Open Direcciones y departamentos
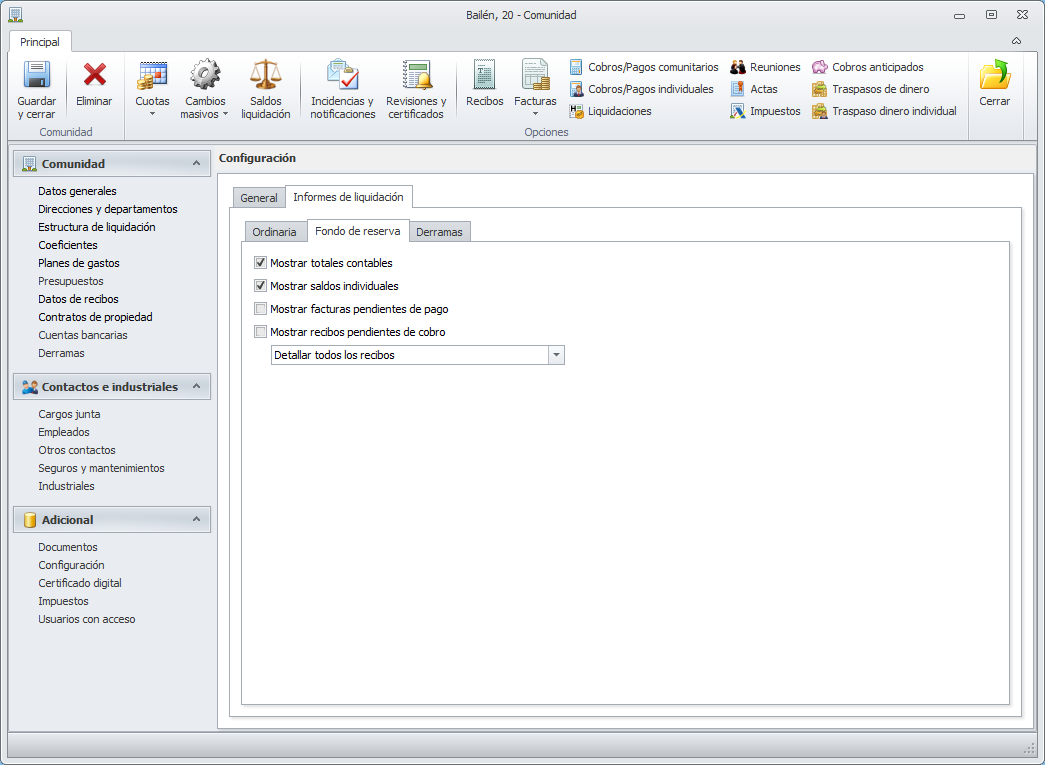Viewport: 1045px width, 765px height. tap(108, 209)
